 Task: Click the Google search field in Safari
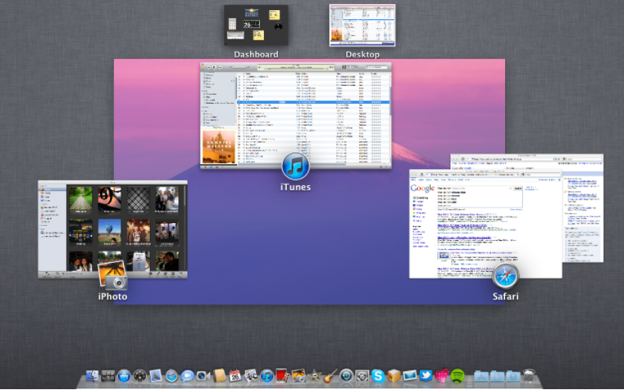tap(474, 188)
